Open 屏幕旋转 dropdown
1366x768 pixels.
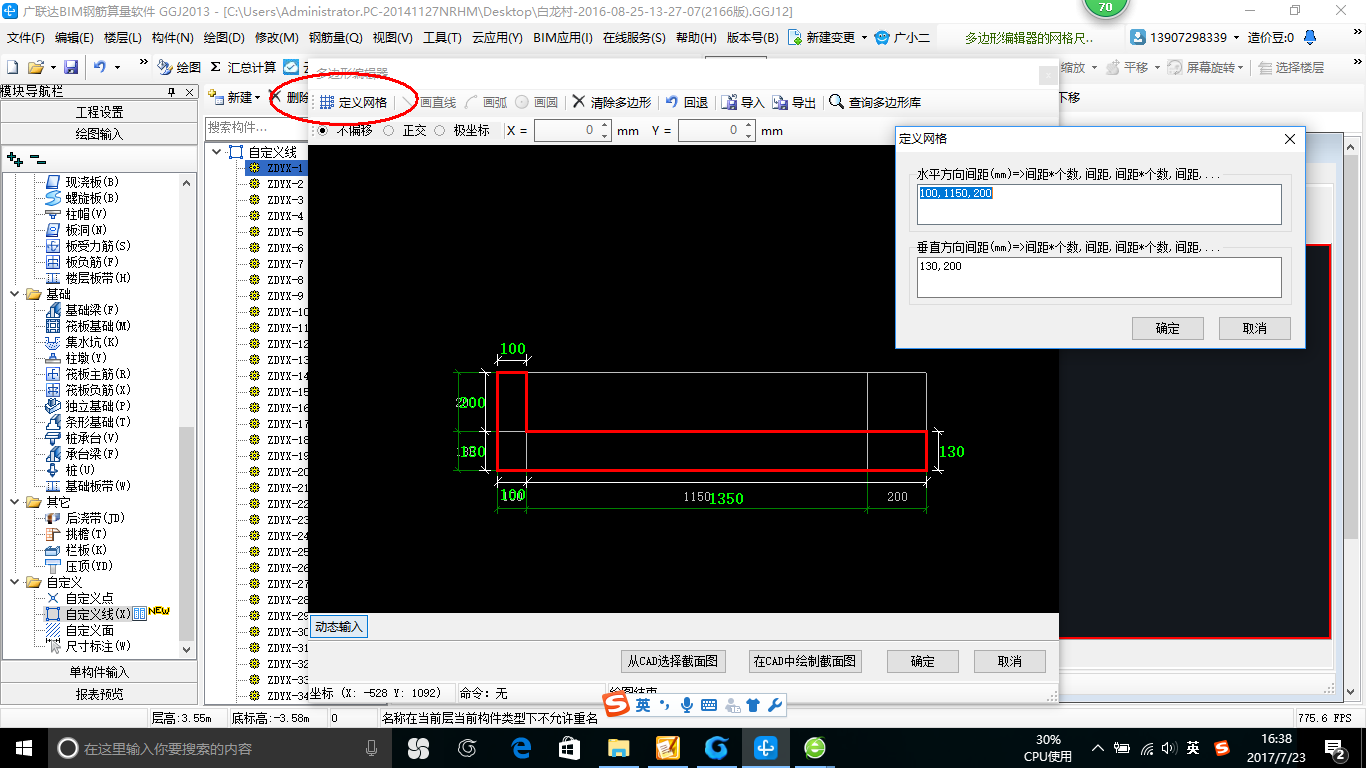point(1241,67)
